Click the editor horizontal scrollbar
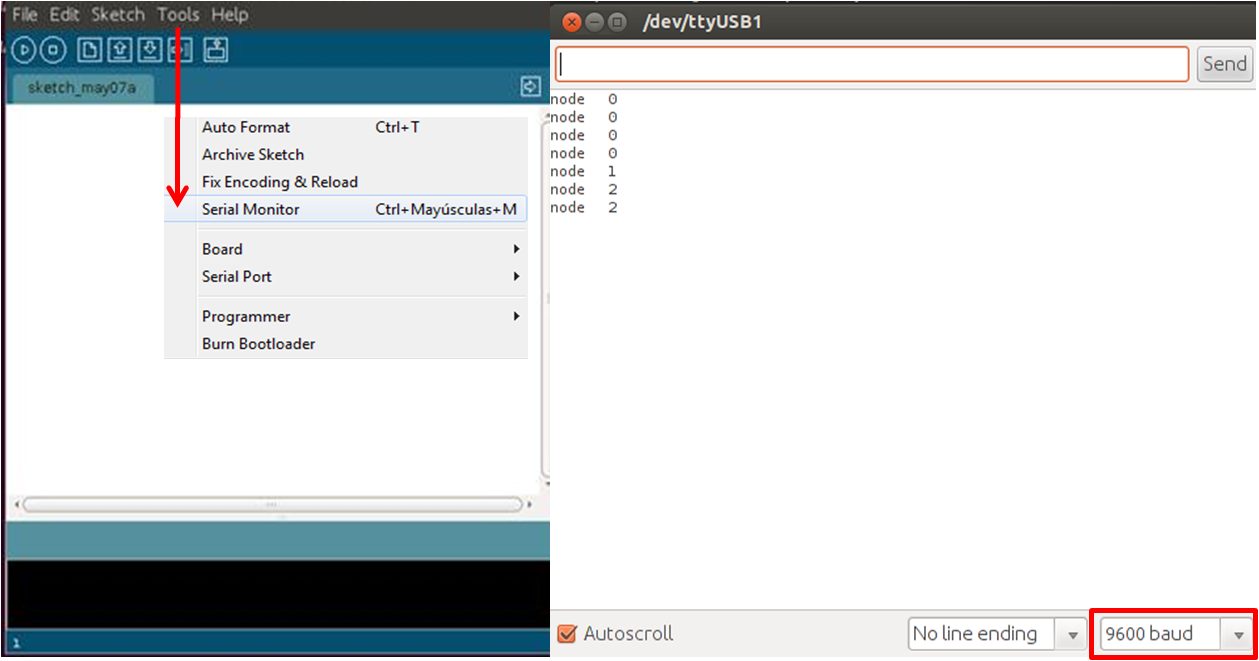The height and width of the screenshot is (661, 1259). pyautogui.click(x=272, y=505)
